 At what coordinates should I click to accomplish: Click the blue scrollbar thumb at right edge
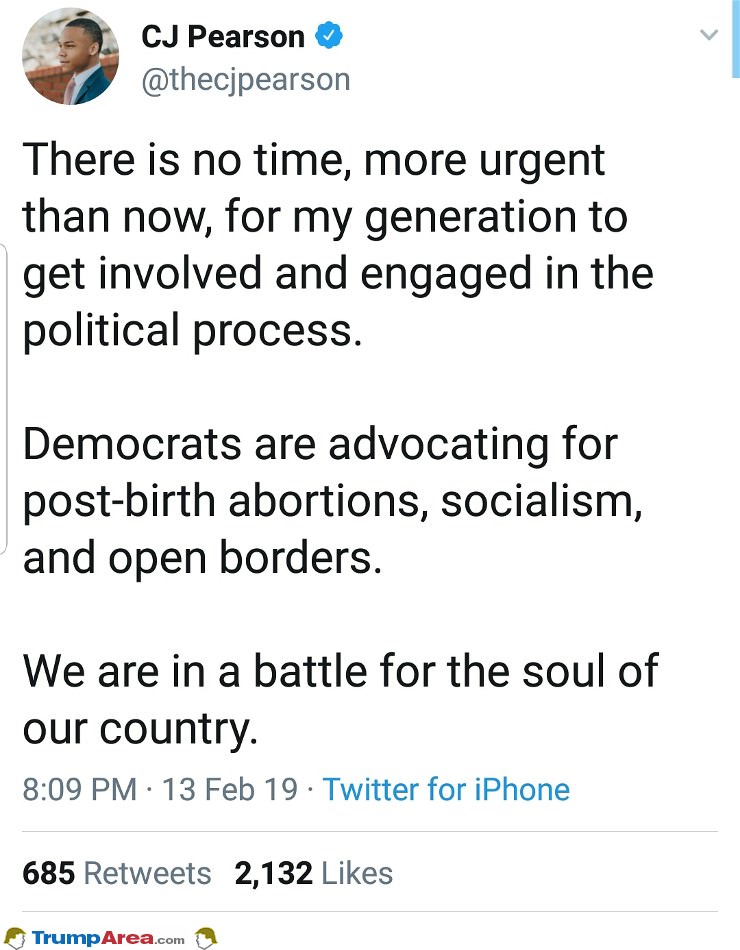coord(735,39)
